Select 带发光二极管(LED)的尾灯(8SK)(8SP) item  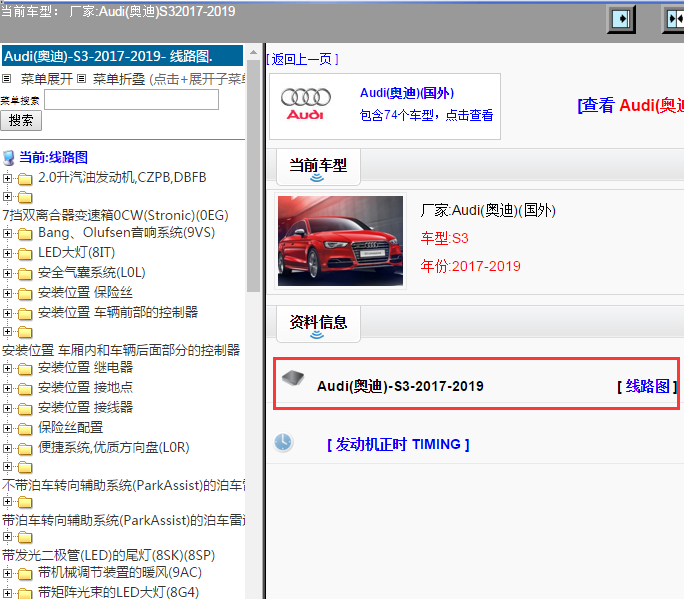click(109, 555)
